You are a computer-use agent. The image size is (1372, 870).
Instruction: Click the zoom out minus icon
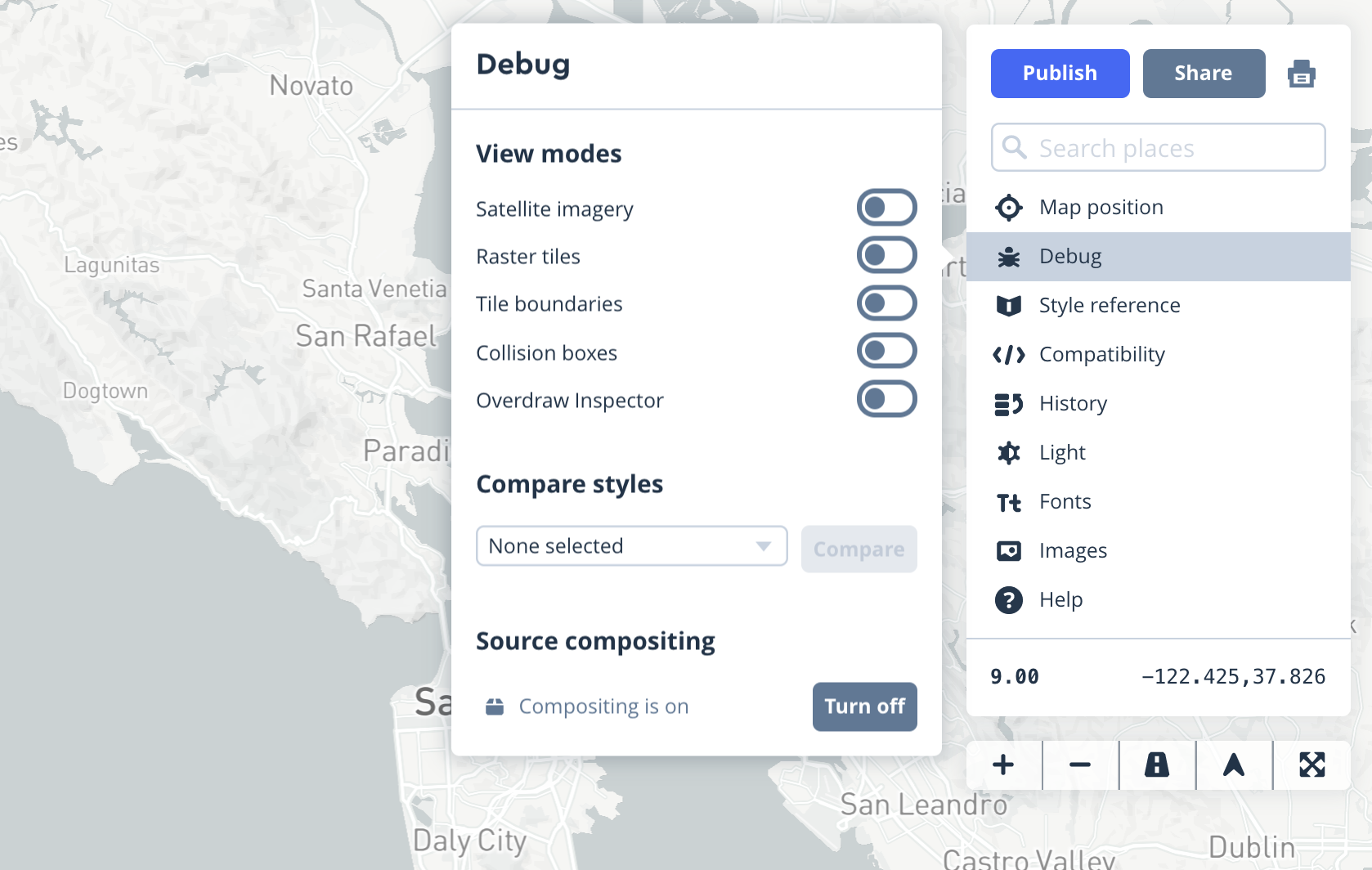(1080, 765)
